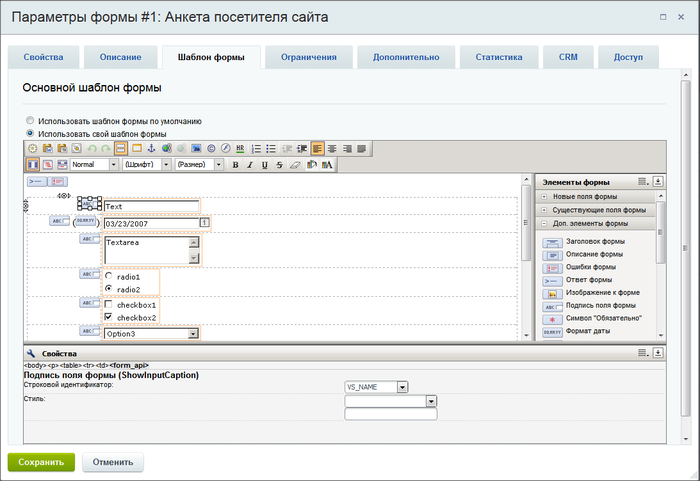The height and width of the screenshot is (481, 700).
Task: Select Использовать шаблон формы по умолчанию
Action: click(30, 121)
